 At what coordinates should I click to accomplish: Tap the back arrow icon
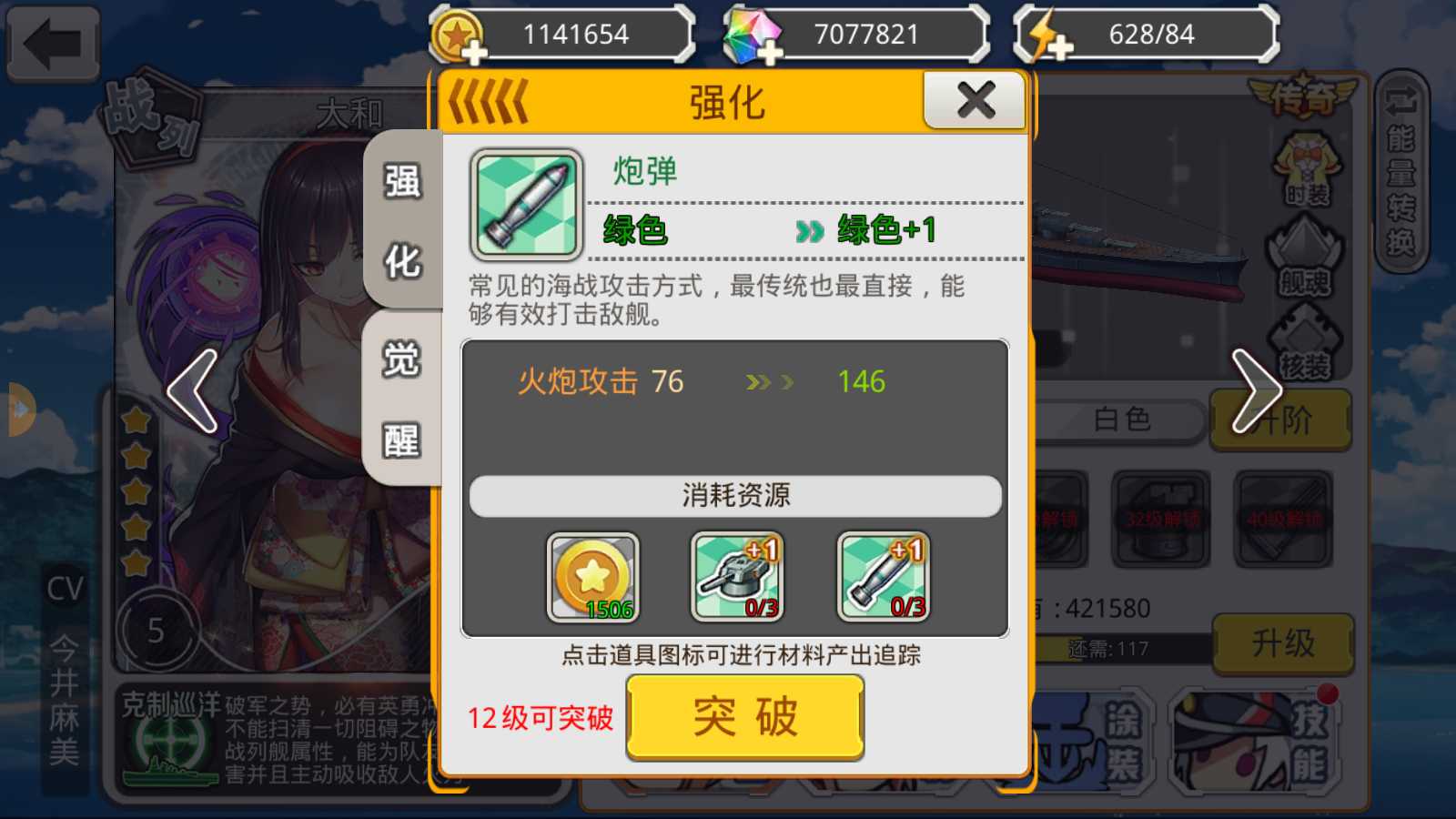click(x=53, y=44)
